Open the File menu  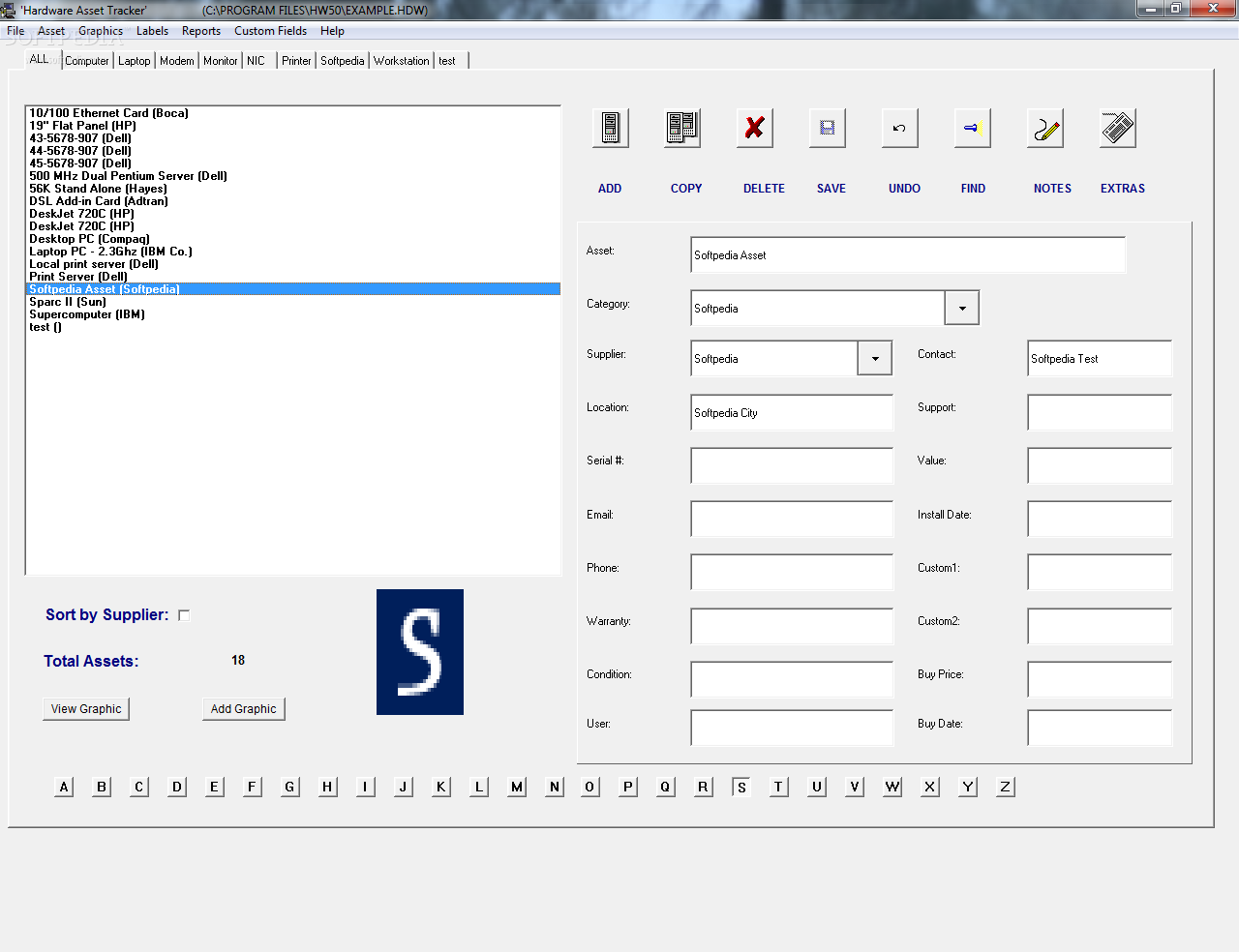click(15, 31)
